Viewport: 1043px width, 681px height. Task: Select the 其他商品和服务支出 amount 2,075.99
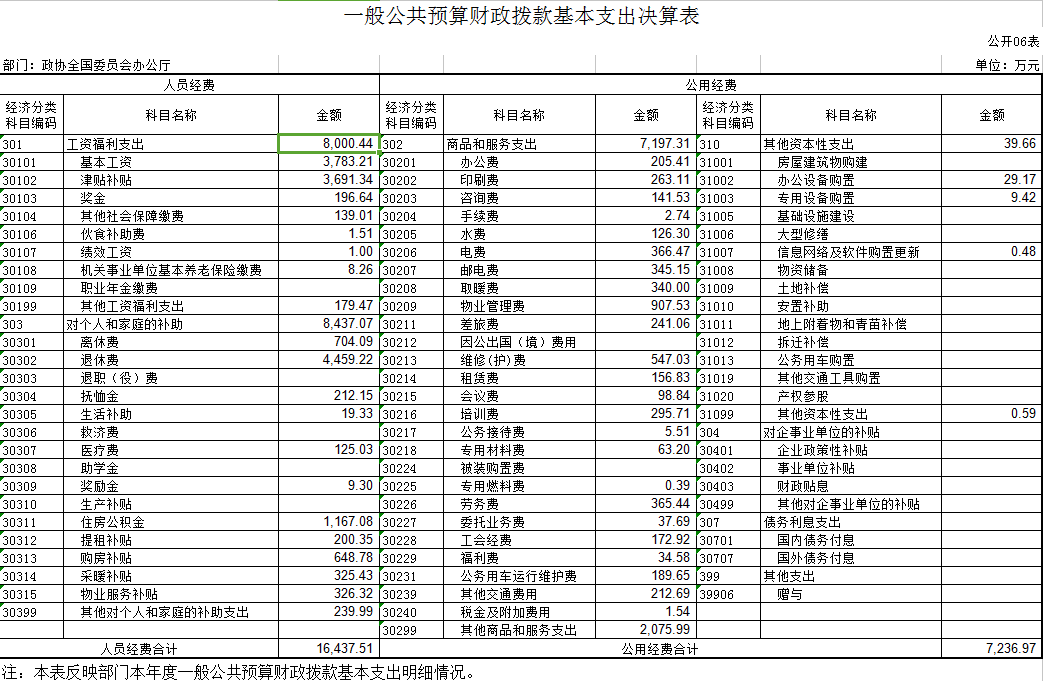(x=646, y=629)
